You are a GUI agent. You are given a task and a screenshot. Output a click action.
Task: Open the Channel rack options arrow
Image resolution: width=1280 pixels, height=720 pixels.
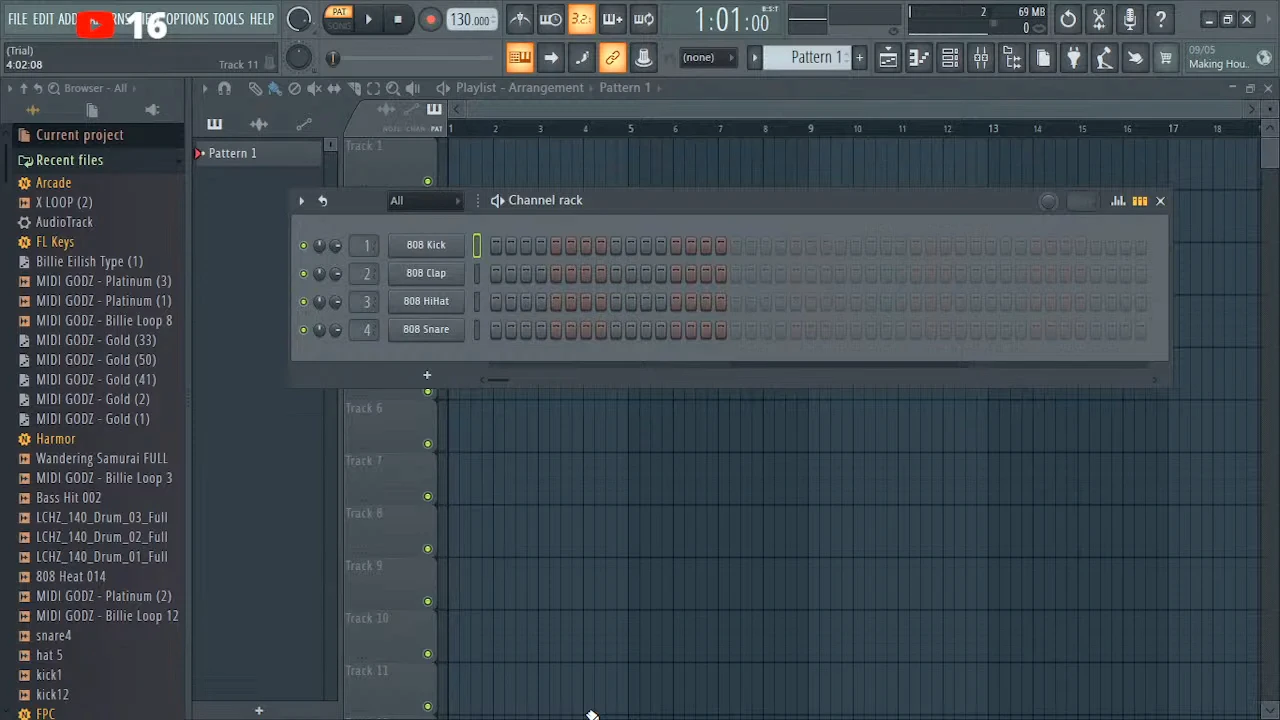[x=301, y=201]
